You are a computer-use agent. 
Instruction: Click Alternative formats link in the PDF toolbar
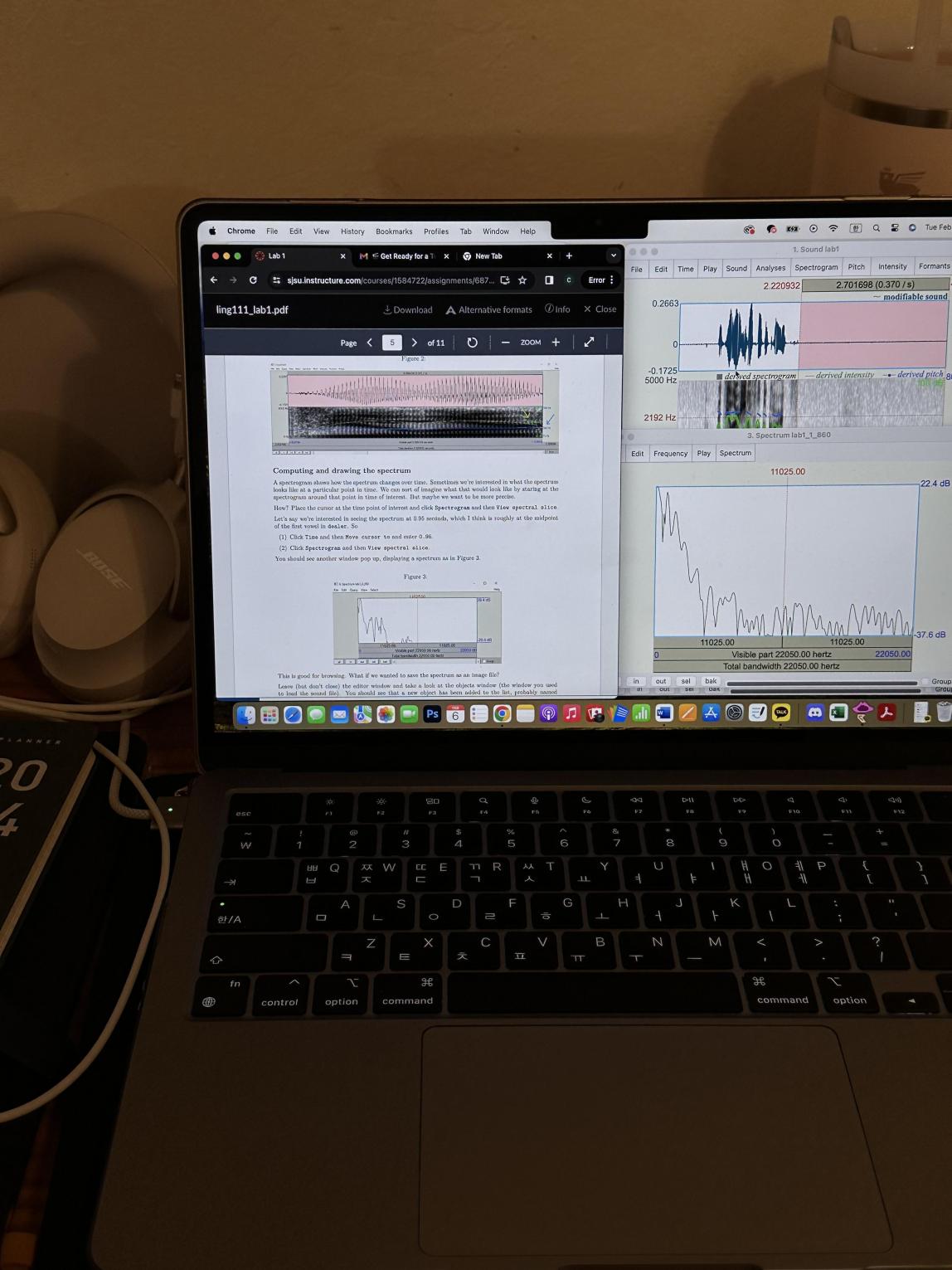click(489, 309)
